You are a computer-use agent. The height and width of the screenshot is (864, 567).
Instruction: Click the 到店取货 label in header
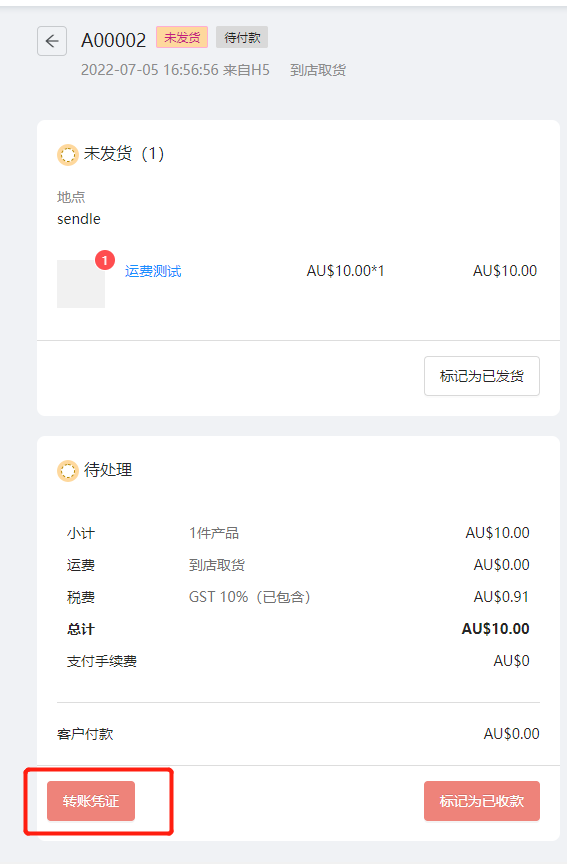pos(318,70)
